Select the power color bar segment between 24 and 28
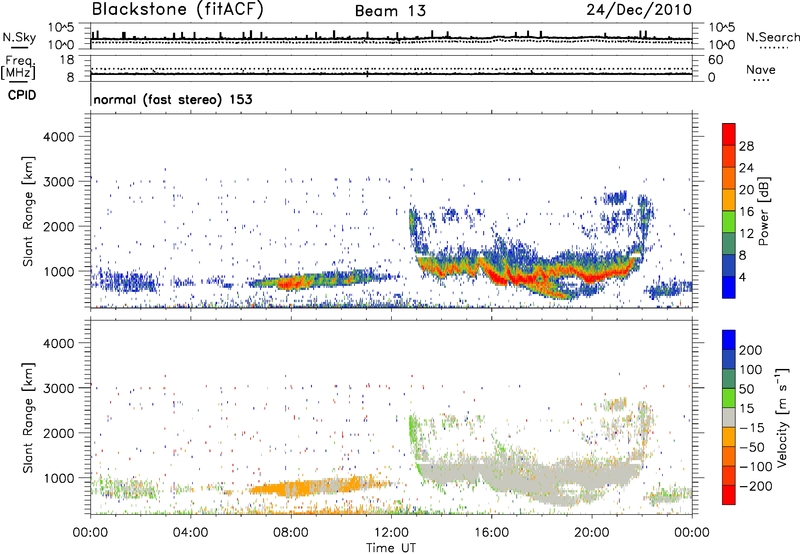Viewport: 800px width, 554px height. point(729,157)
